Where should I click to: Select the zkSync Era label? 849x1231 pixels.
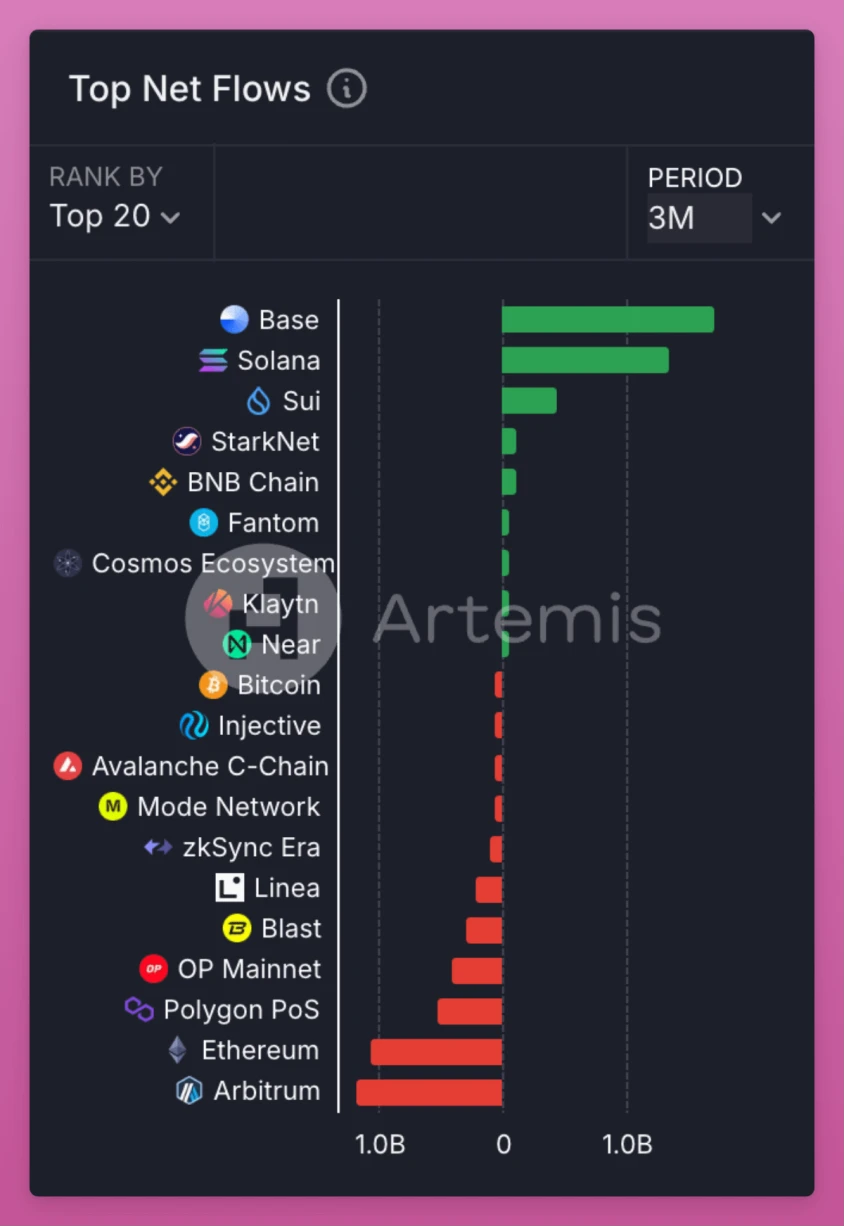[251, 848]
